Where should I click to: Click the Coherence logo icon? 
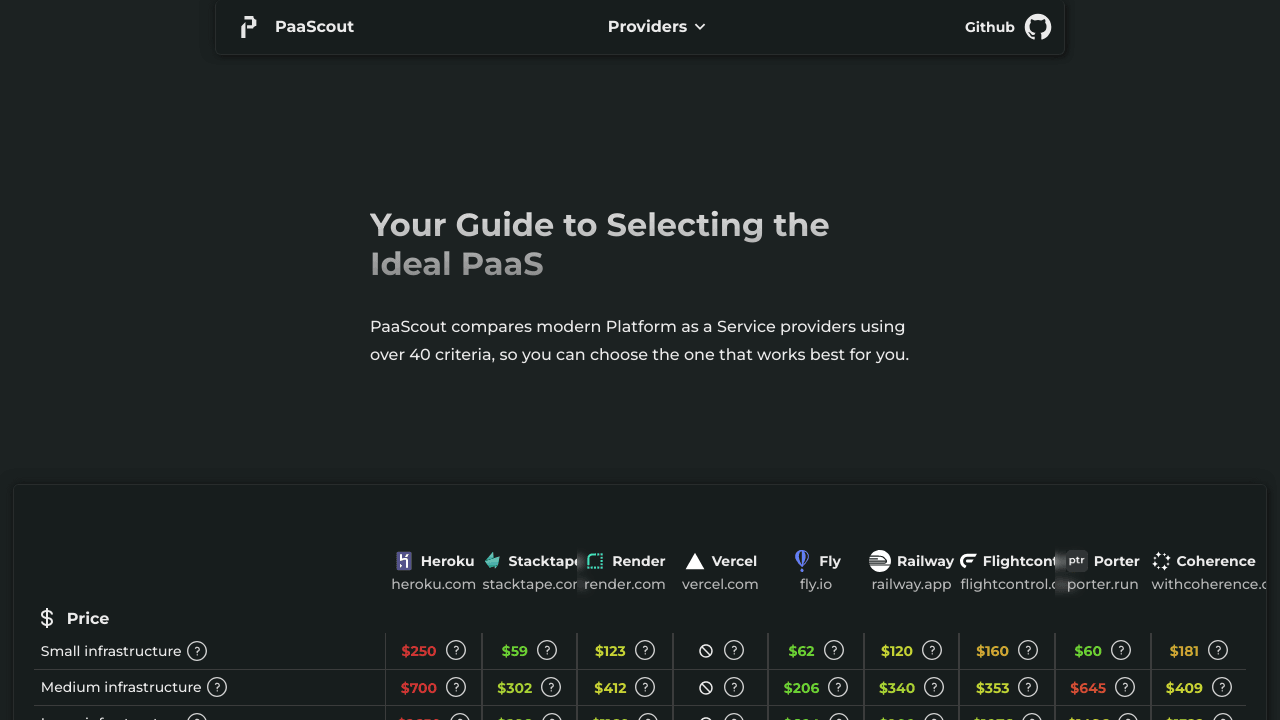tap(1161, 561)
